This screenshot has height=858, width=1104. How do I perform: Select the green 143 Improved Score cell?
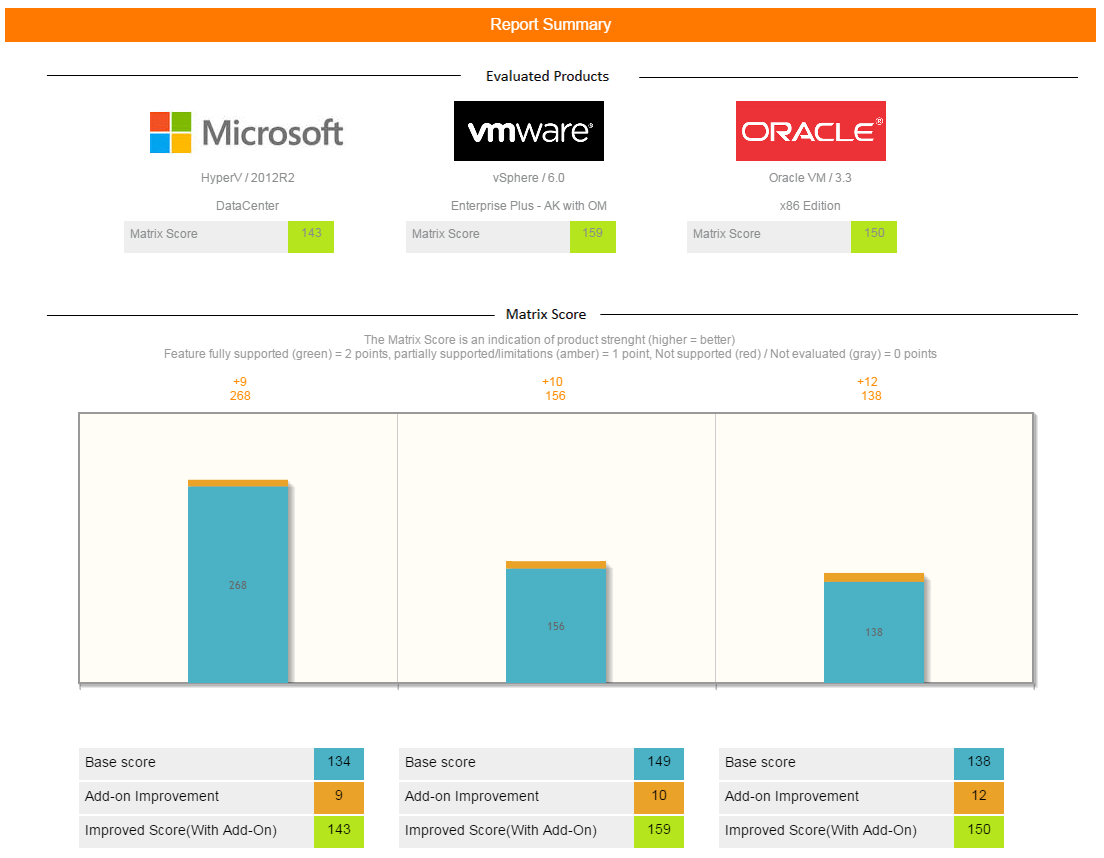[339, 832]
